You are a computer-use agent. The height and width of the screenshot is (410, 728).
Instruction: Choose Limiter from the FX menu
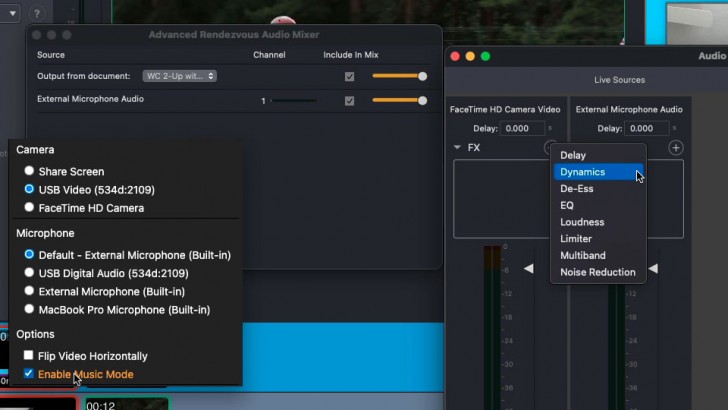598,239
